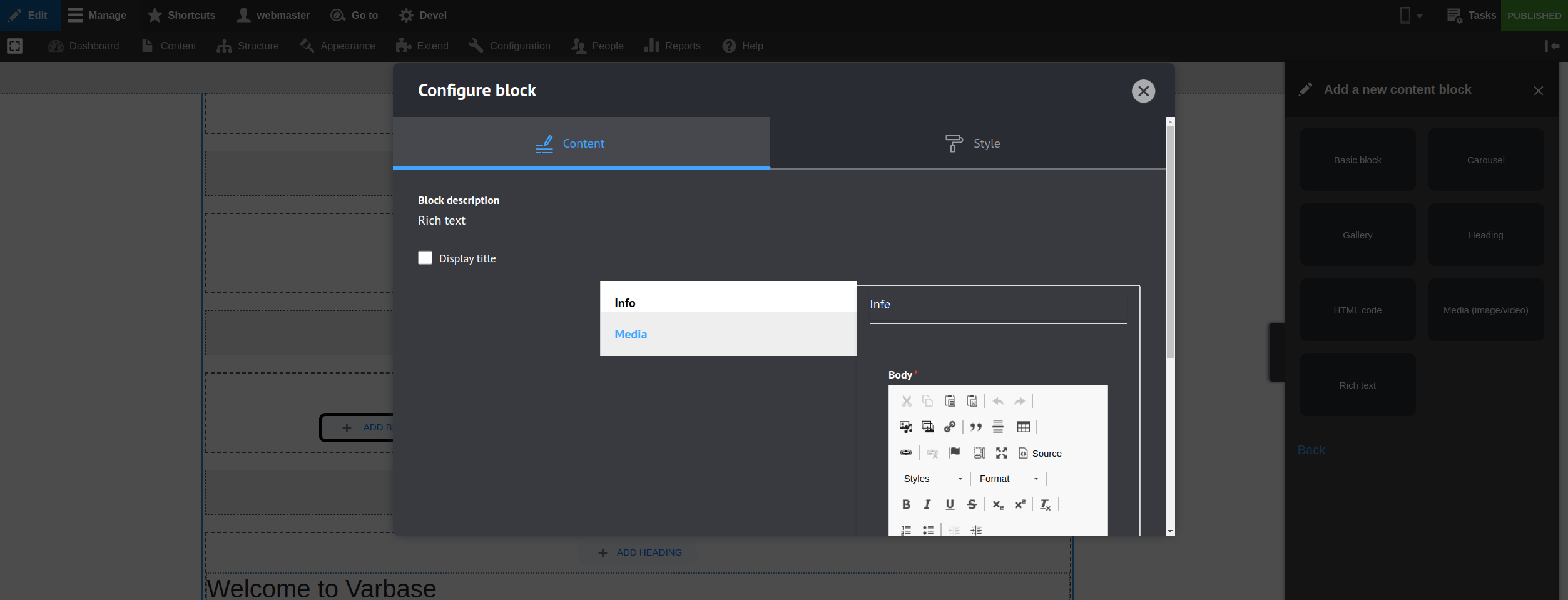Maximize the editor with fullscreen icon
The width and height of the screenshot is (1568, 600).
[x=1002, y=453]
